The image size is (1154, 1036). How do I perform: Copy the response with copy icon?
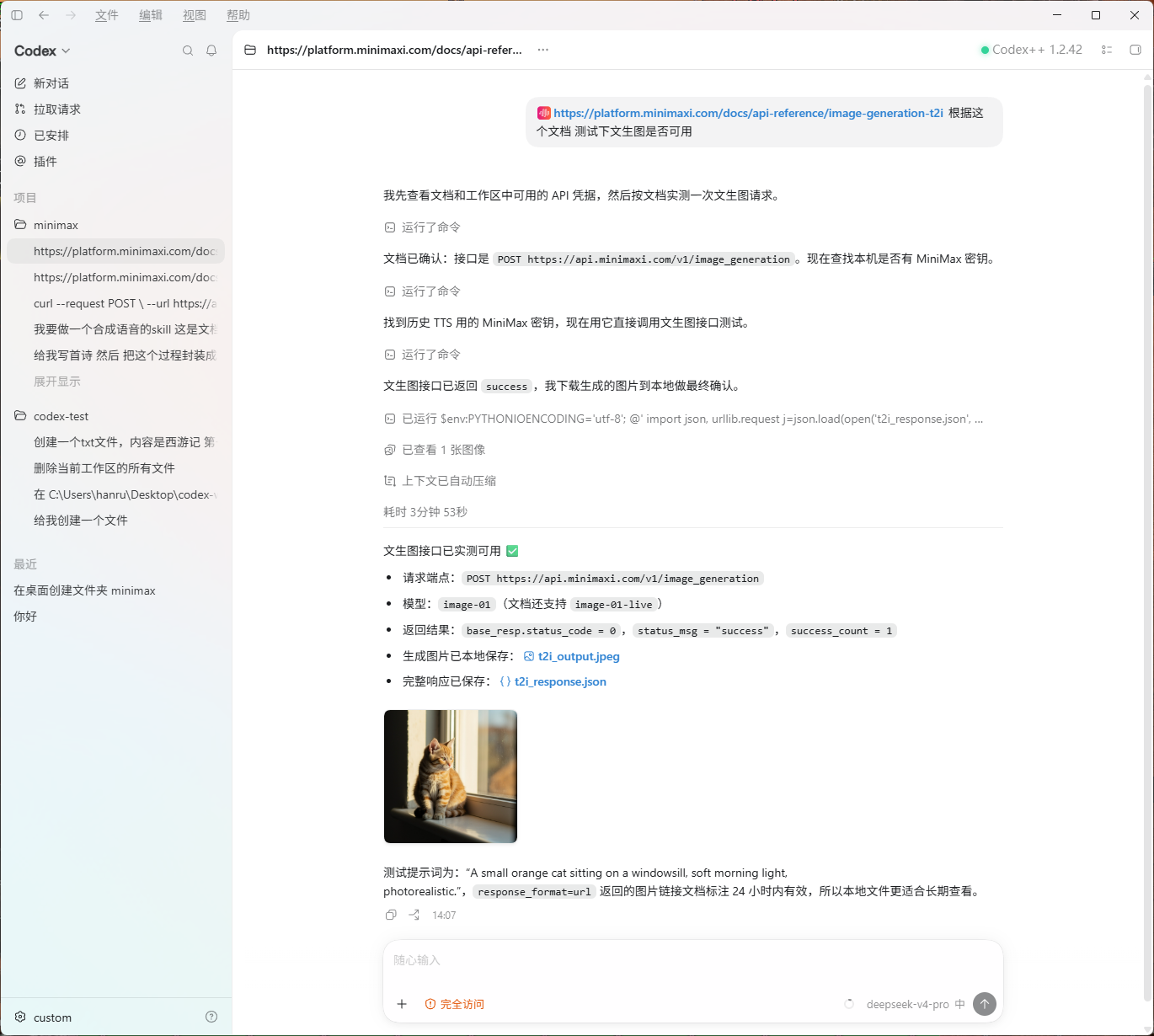[391, 915]
